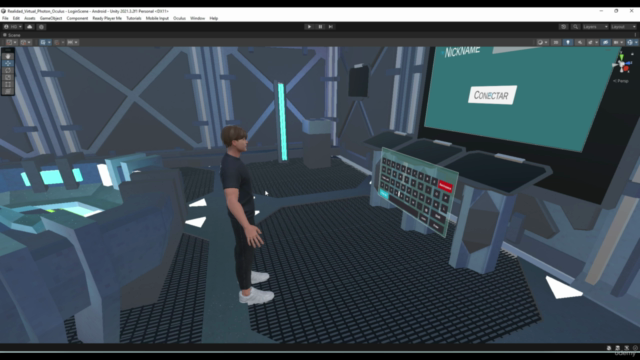Image resolution: width=640 pixels, height=360 pixels.
Task: Select the Rotate tool
Action: (8, 70)
